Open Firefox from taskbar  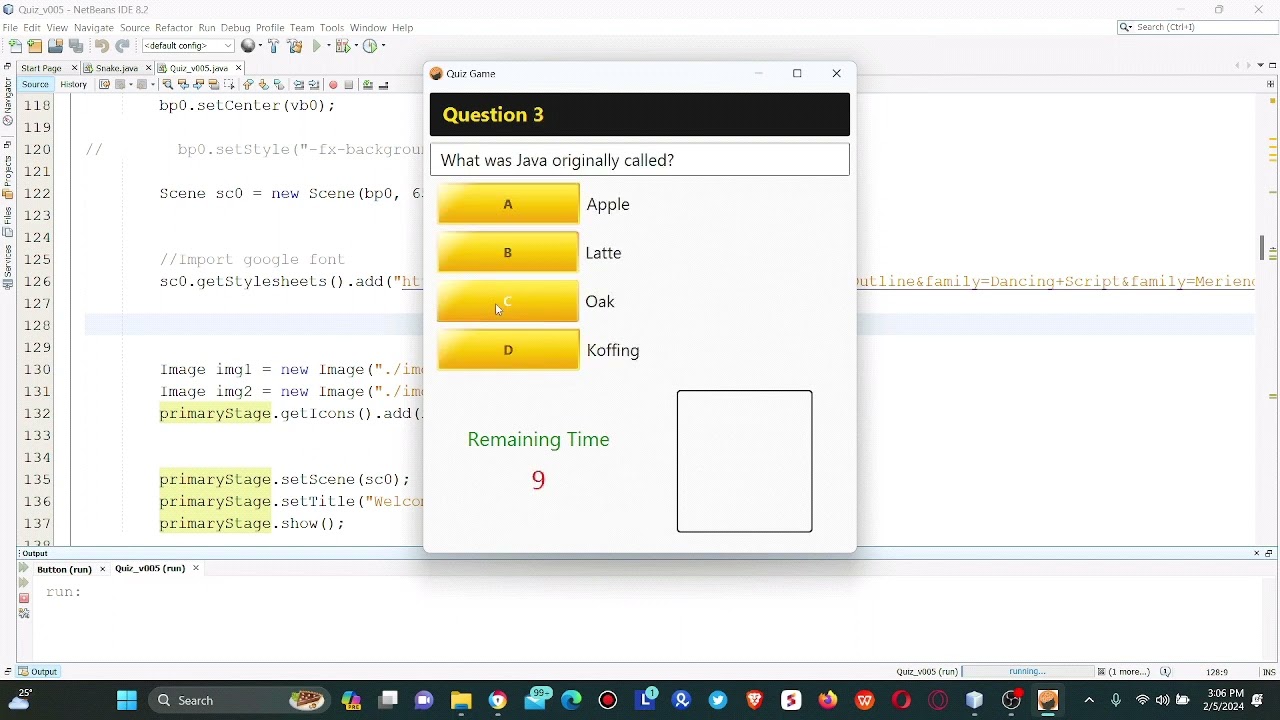[828, 700]
